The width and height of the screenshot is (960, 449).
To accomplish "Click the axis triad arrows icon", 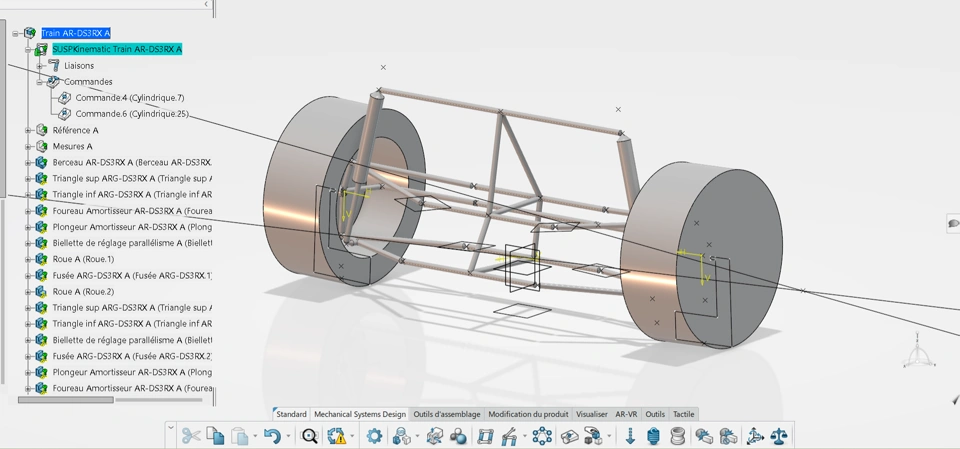I will coord(756,436).
